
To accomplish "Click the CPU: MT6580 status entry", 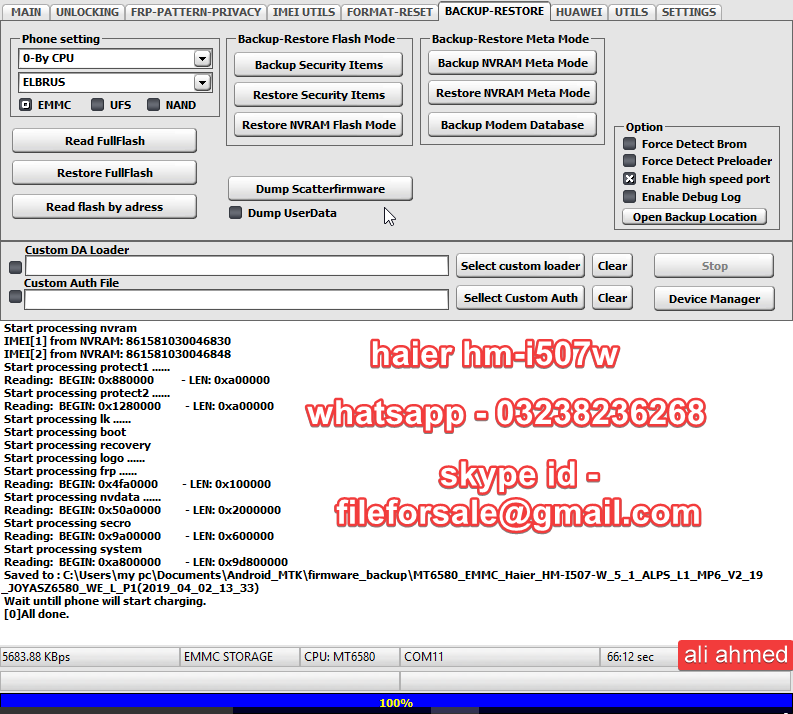I will click(349, 657).
